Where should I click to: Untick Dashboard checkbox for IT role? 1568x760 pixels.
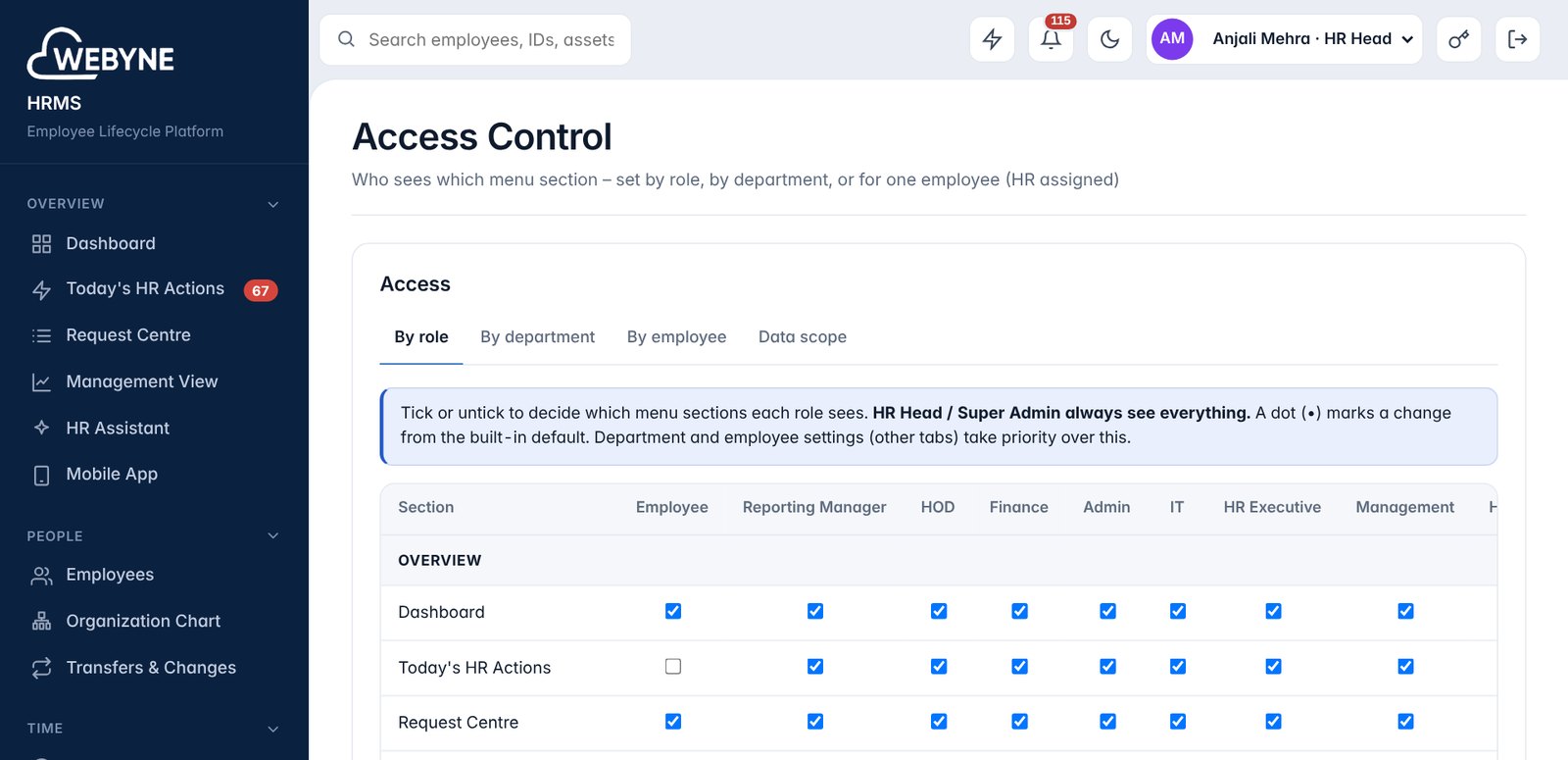point(1178,611)
